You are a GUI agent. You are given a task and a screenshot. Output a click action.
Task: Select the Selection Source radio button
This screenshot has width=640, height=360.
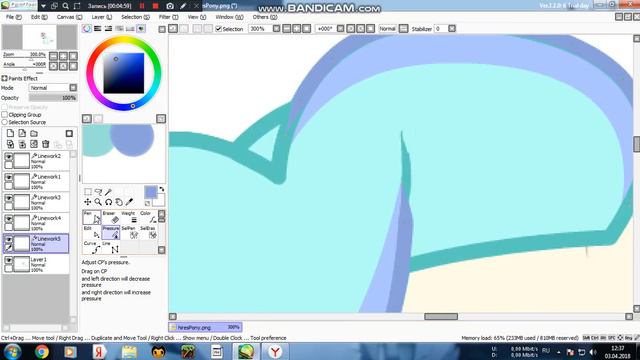[x=4, y=122]
